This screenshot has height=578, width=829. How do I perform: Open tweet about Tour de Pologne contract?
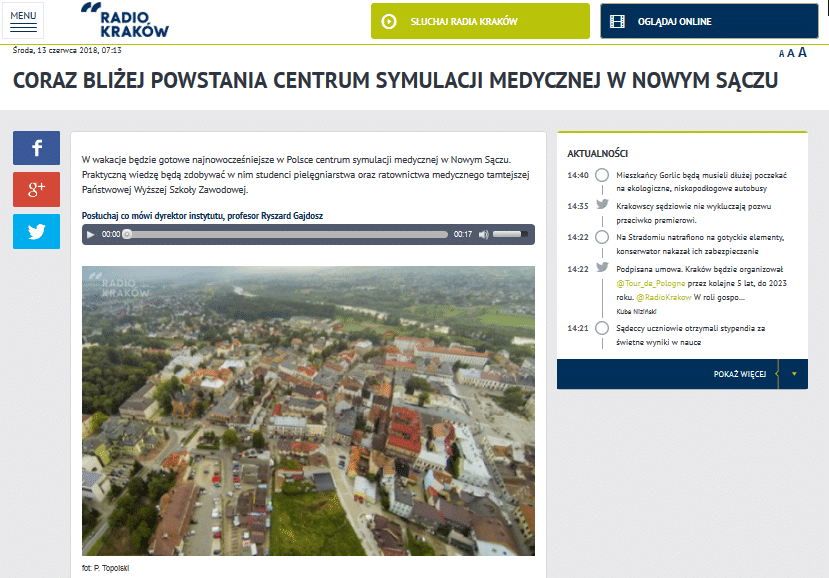point(701,283)
